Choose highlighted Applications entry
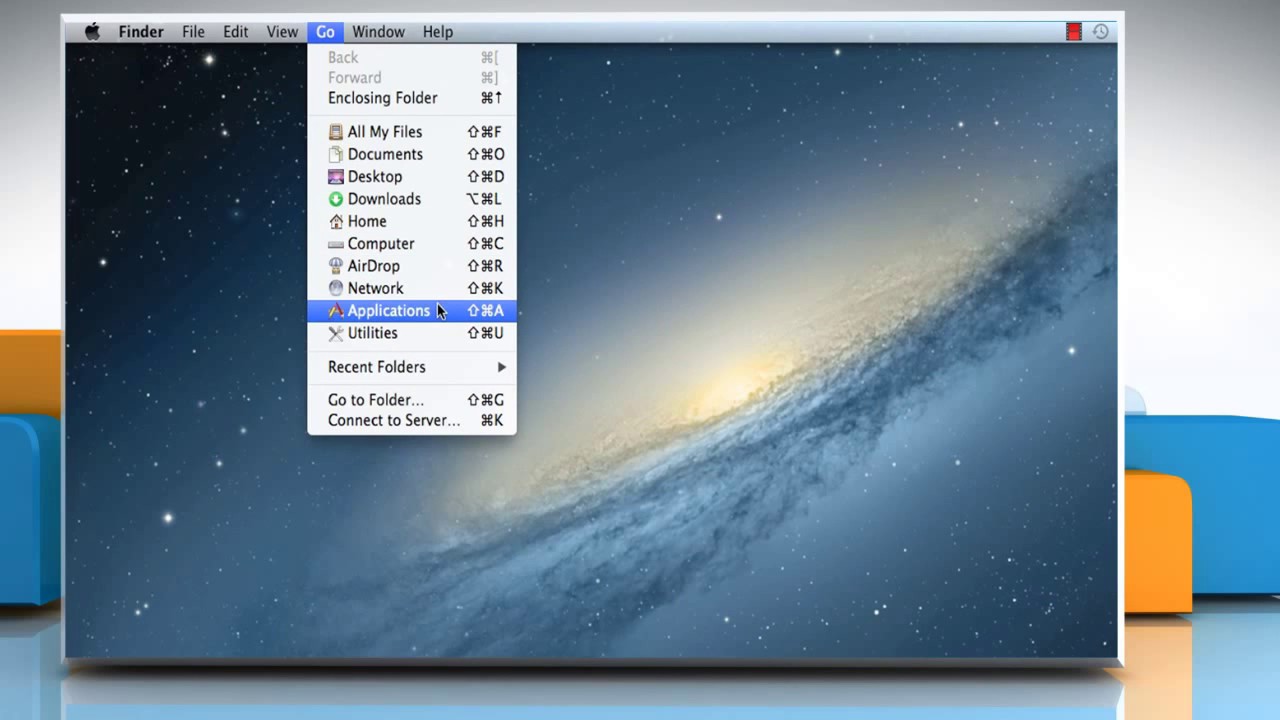 tap(412, 311)
